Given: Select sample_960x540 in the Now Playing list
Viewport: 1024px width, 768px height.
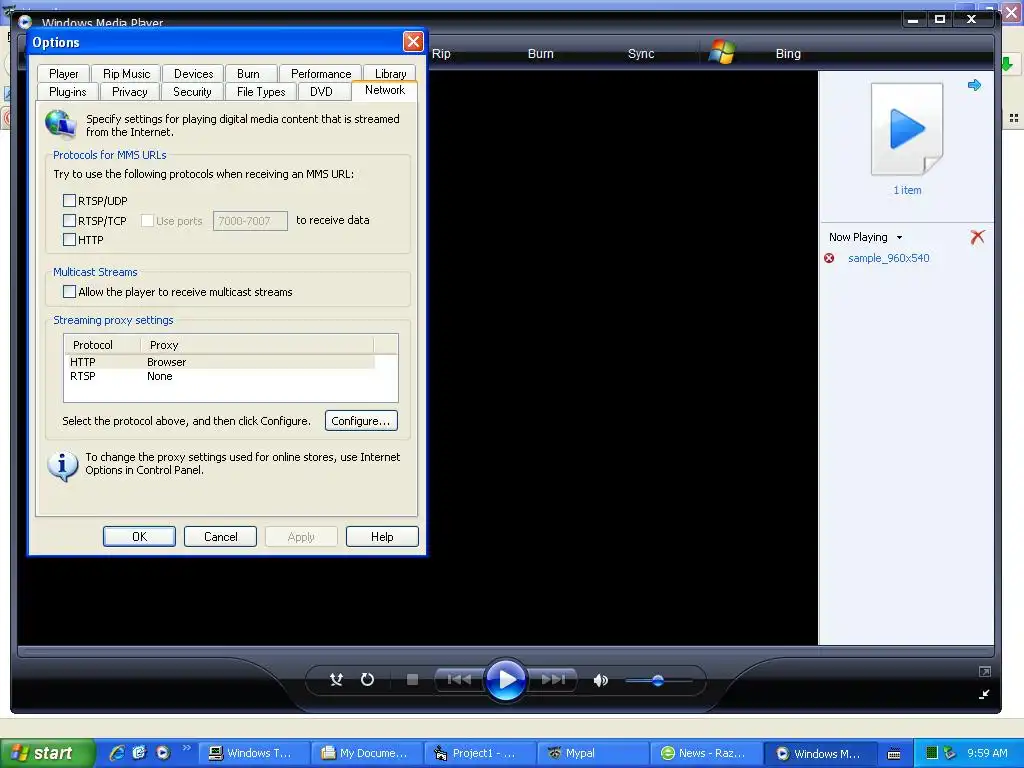Looking at the screenshot, I should [888, 258].
